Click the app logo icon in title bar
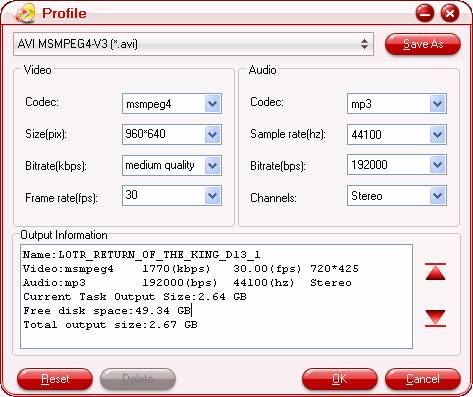 pos(25,13)
